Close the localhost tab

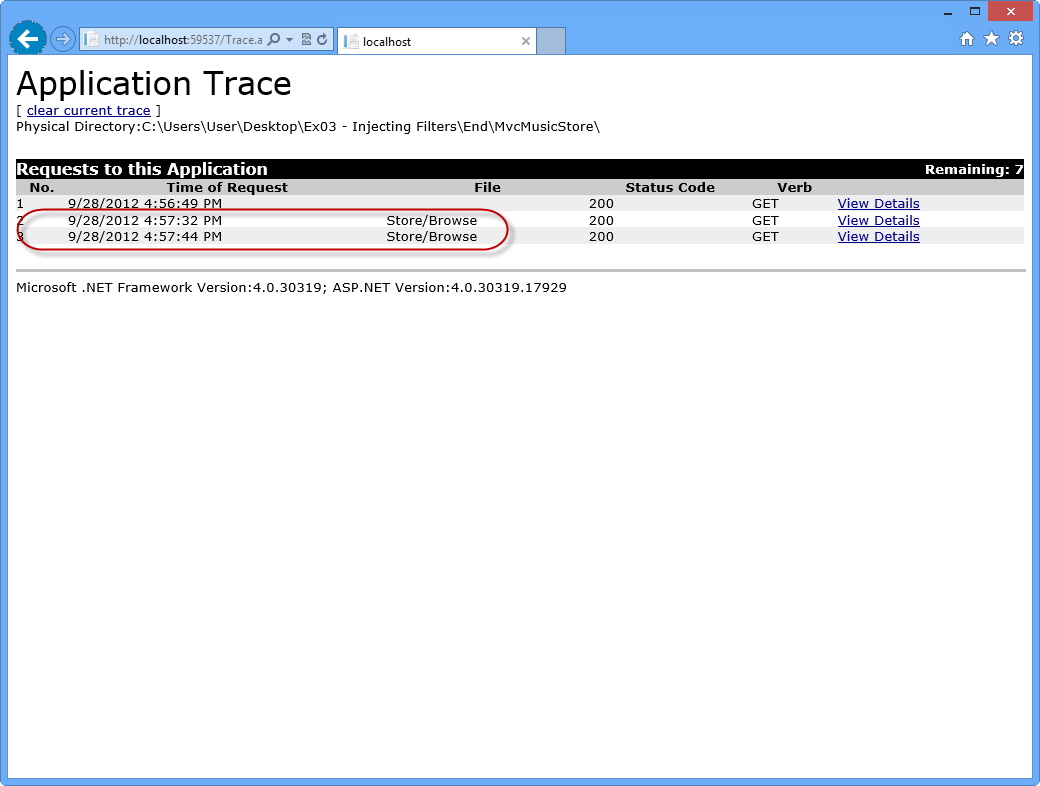(525, 41)
